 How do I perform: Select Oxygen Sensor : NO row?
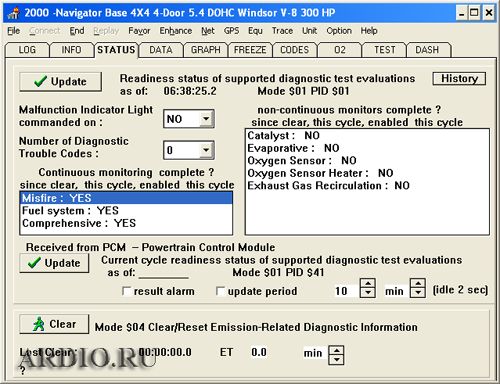(367, 161)
